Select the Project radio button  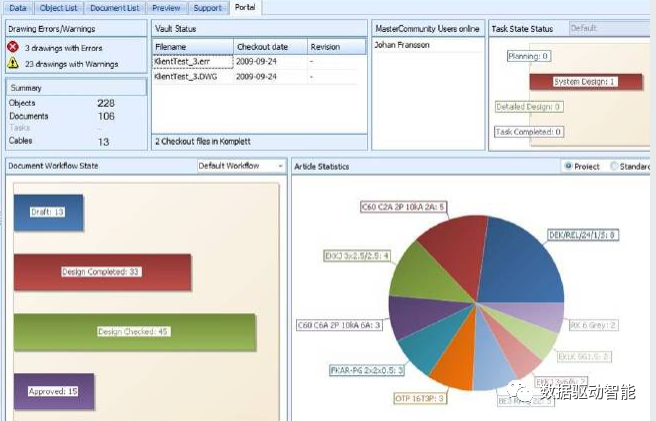(x=568, y=166)
